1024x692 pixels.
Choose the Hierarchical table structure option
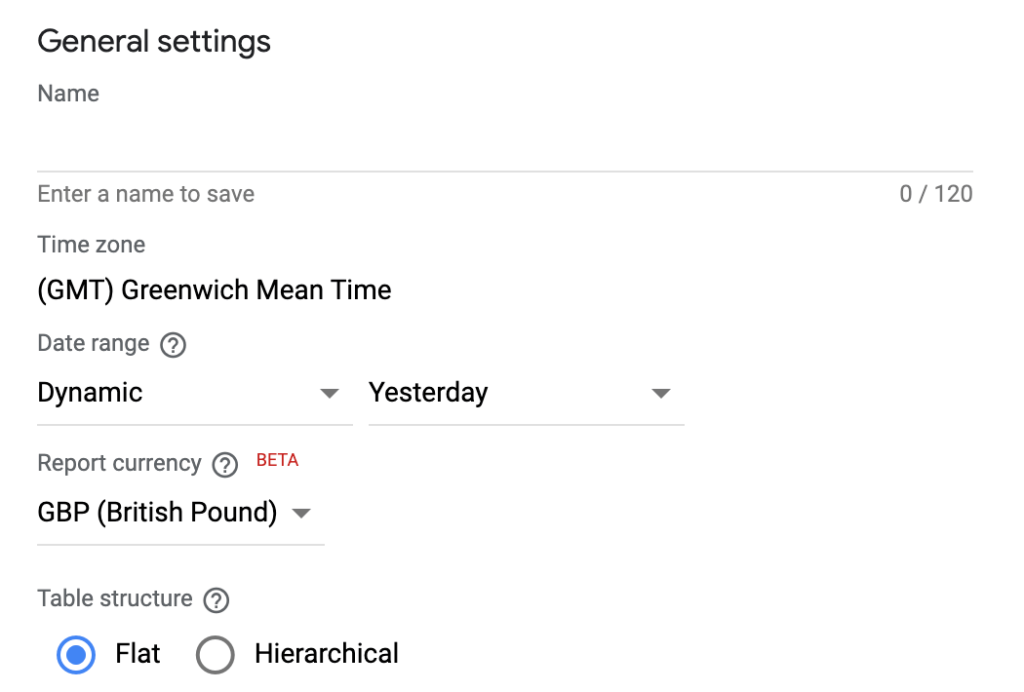214,653
